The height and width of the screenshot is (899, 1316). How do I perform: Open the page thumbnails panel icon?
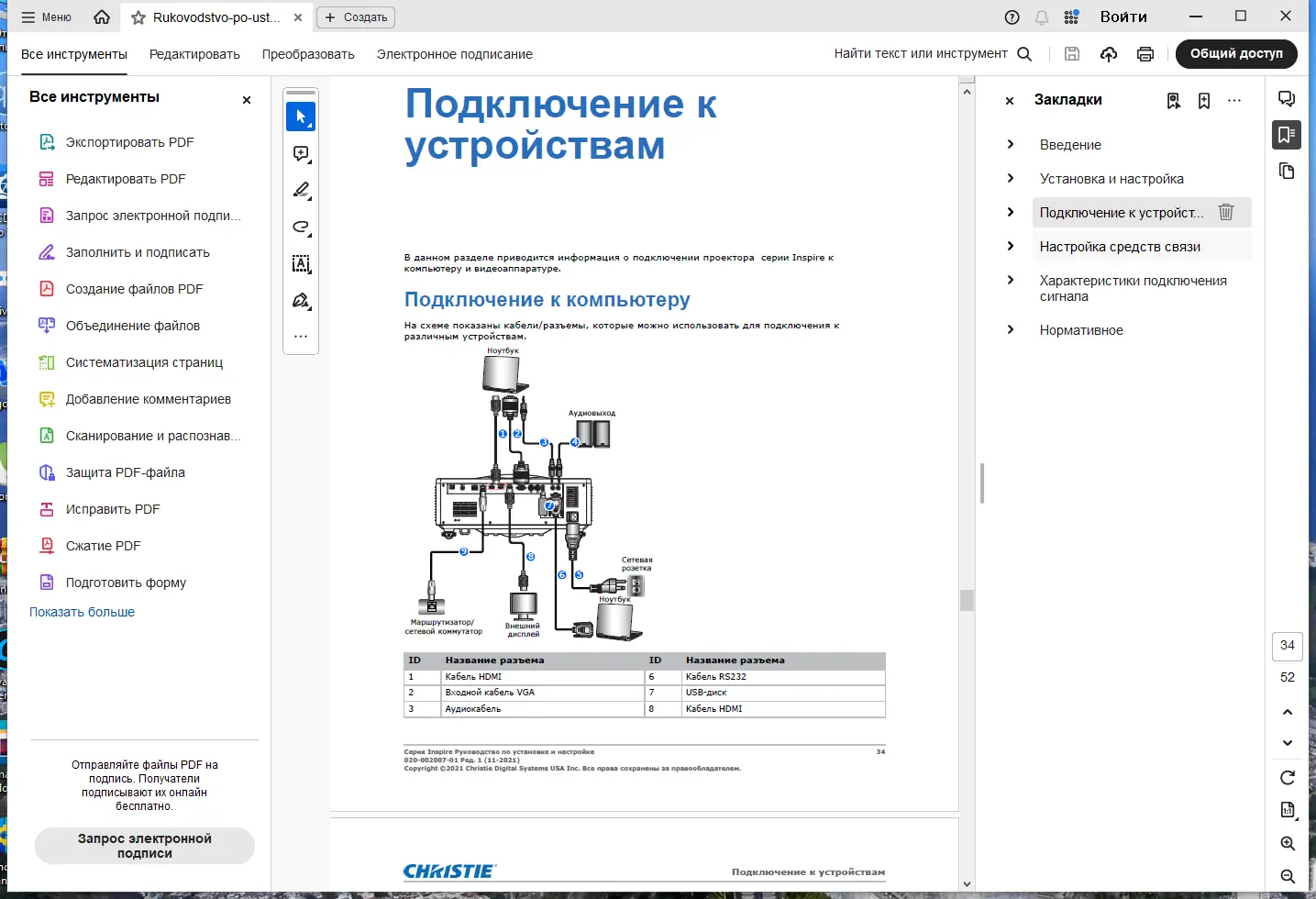coord(1287,171)
